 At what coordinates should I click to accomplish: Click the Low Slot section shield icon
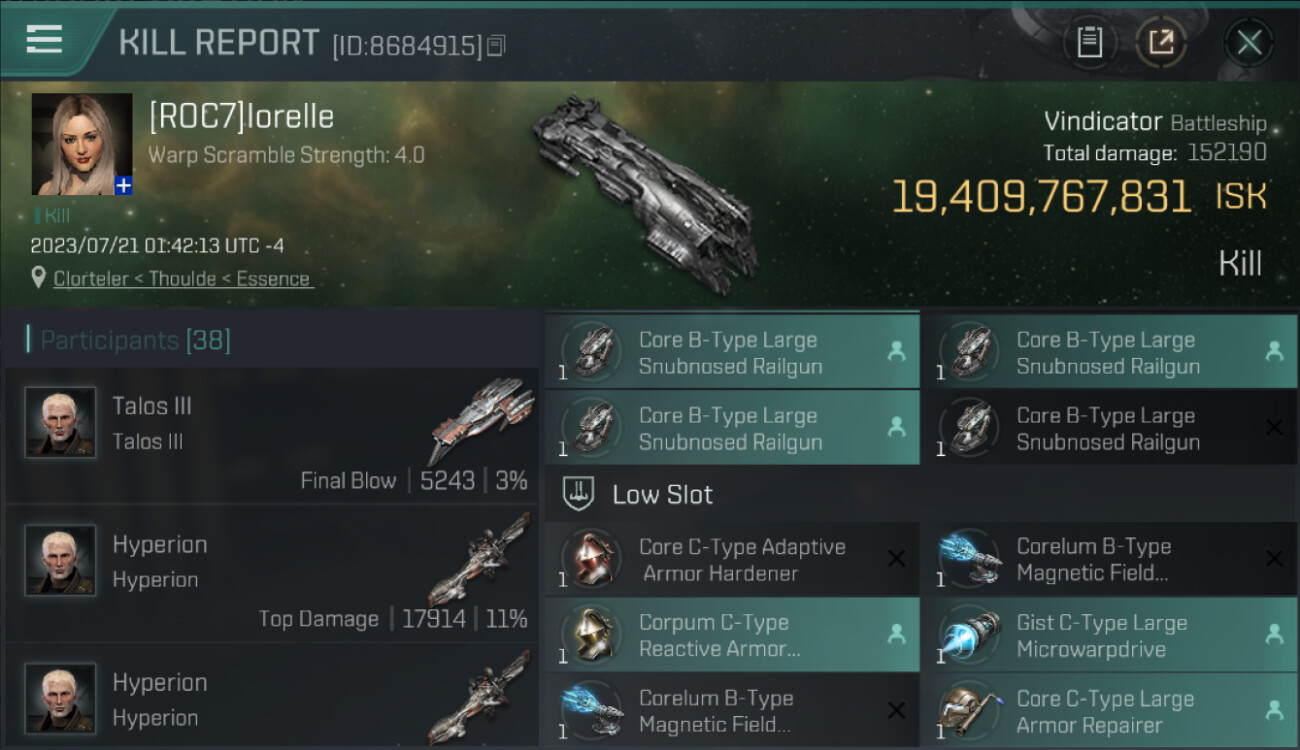(579, 494)
